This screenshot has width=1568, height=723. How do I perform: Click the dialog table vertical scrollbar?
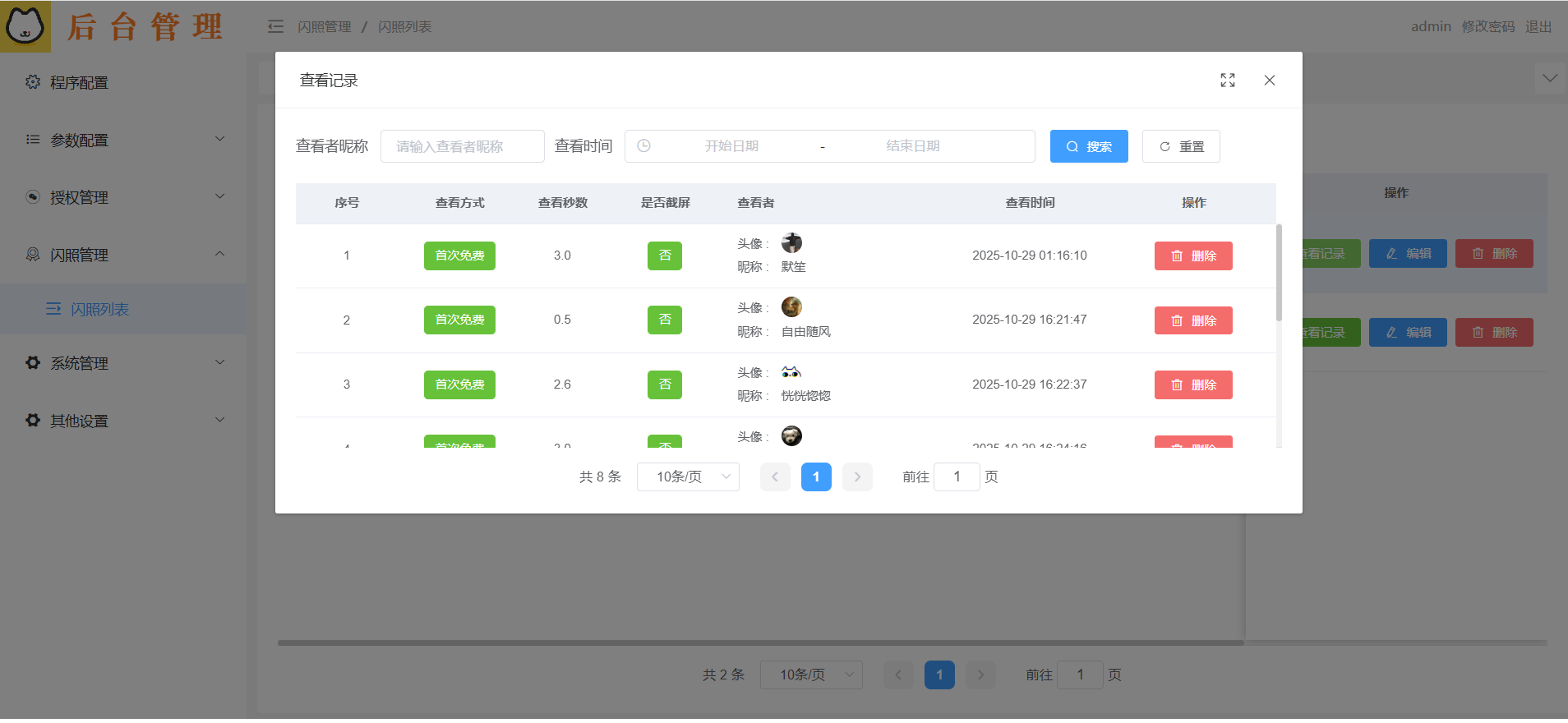coord(1279,273)
